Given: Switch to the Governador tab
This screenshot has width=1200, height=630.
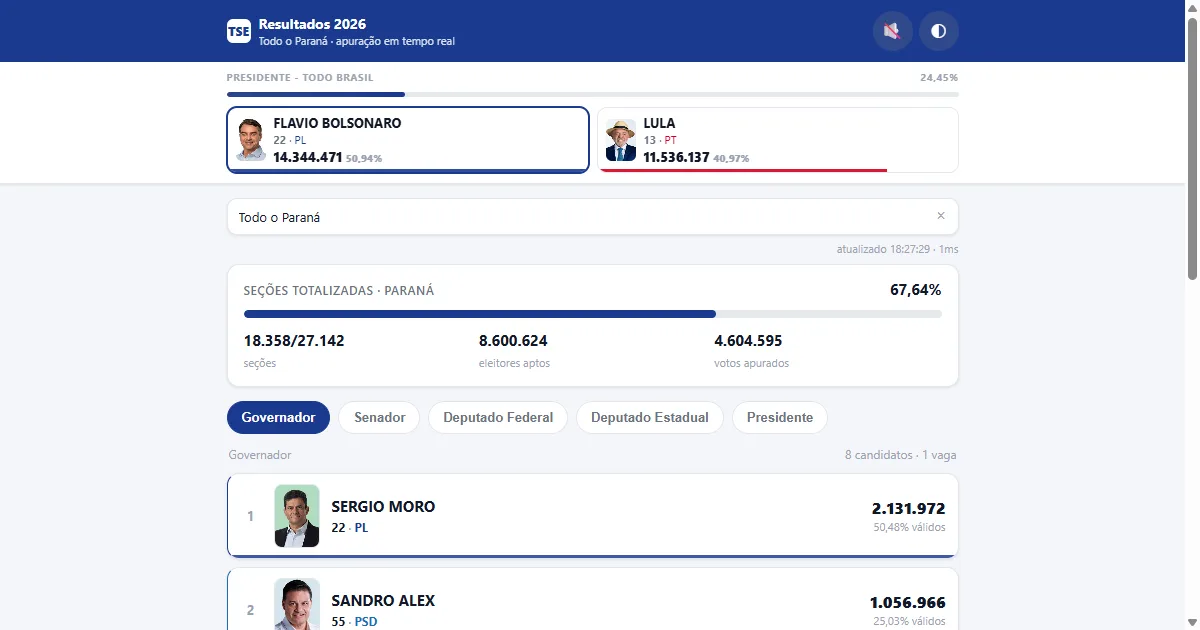Looking at the screenshot, I should coord(278,417).
